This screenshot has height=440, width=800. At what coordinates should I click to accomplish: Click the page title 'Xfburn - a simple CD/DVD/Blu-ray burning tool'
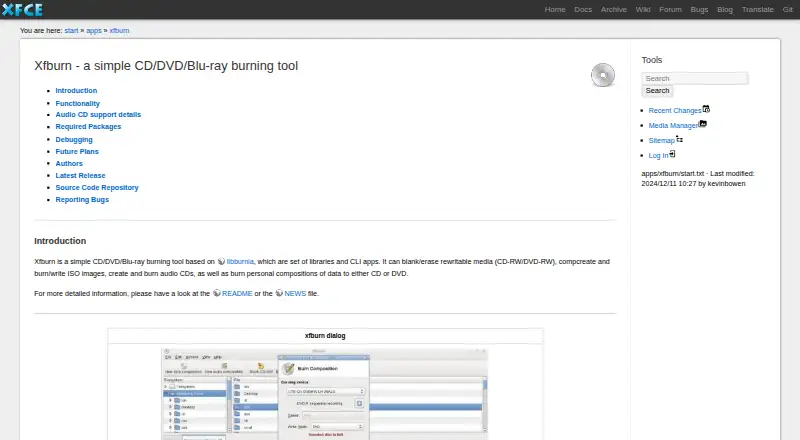[x=166, y=66]
